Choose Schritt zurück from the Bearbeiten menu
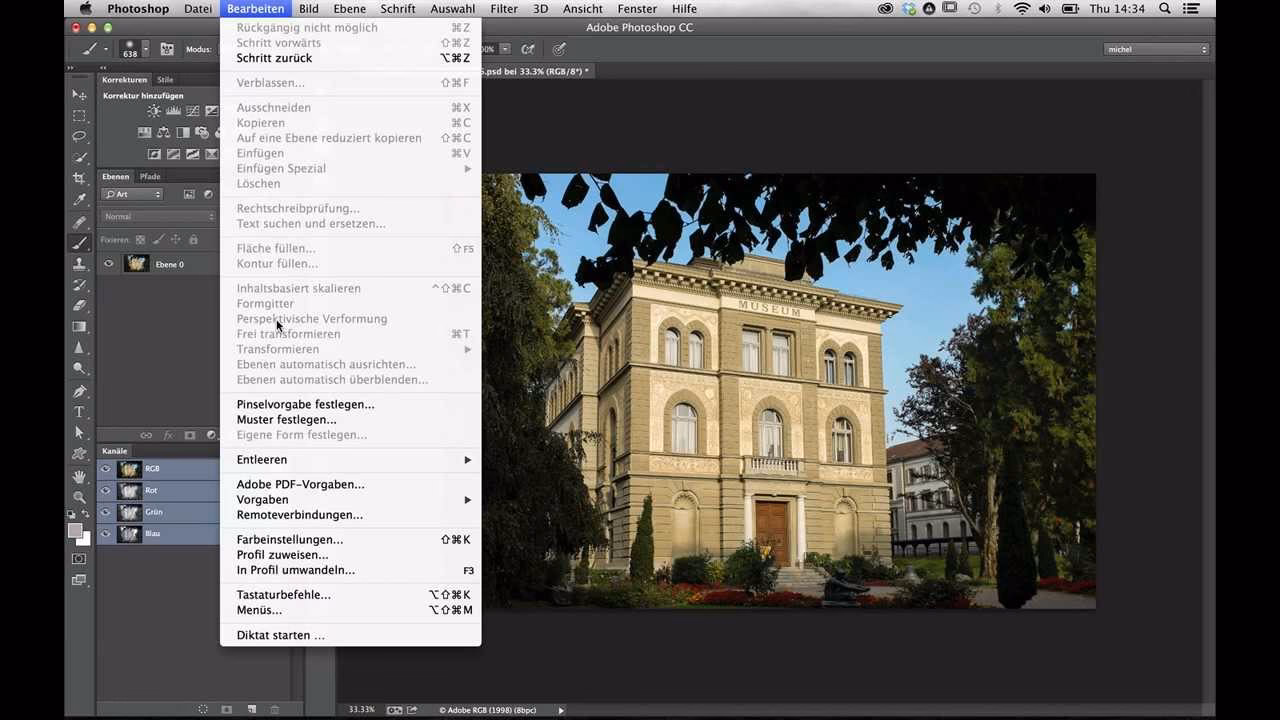The height and width of the screenshot is (720, 1280). [x=272, y=58]
